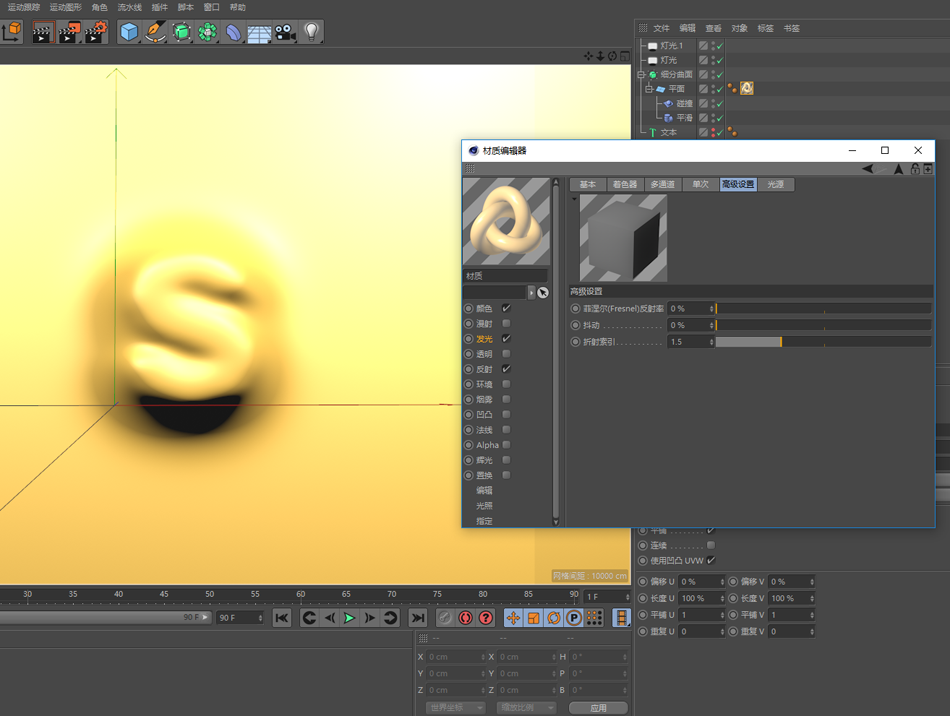Toggle the 颜色 channel checkbox

(x=507, y=308)
